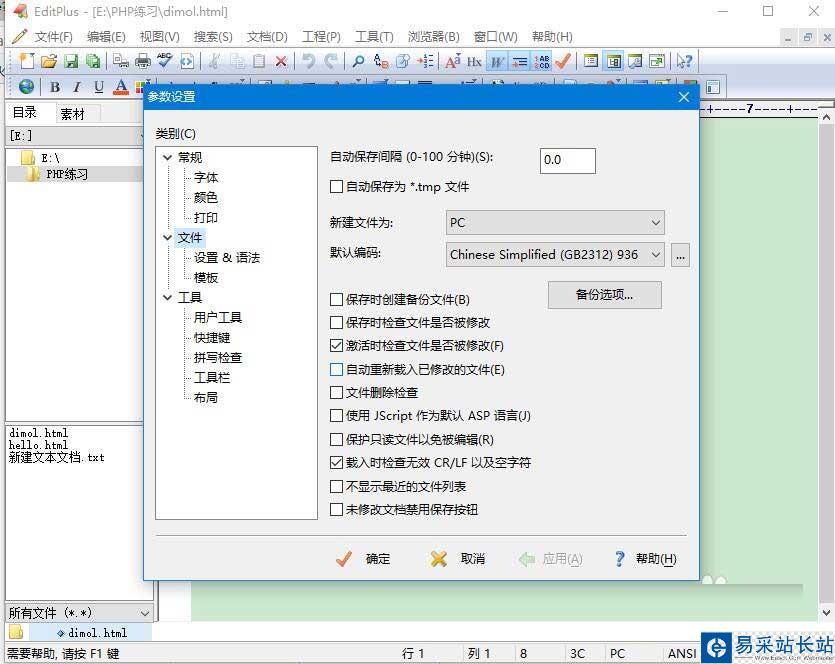Check 自动保存为 *.tmp 文件 checkbox

click(336, 186)
